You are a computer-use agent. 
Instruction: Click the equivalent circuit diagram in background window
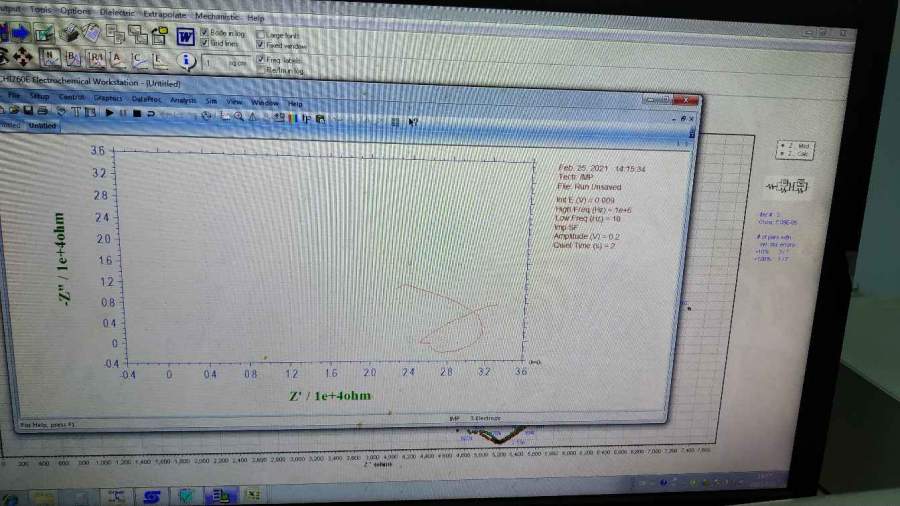click(787, 186)
